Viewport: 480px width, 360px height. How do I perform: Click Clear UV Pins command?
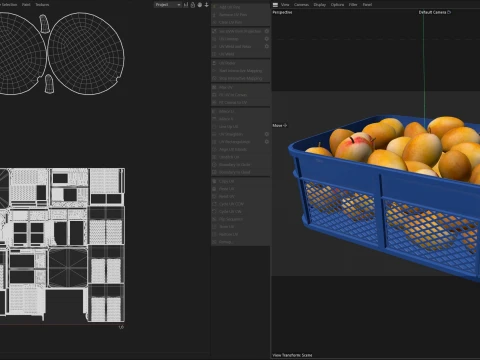coord(241,22)
